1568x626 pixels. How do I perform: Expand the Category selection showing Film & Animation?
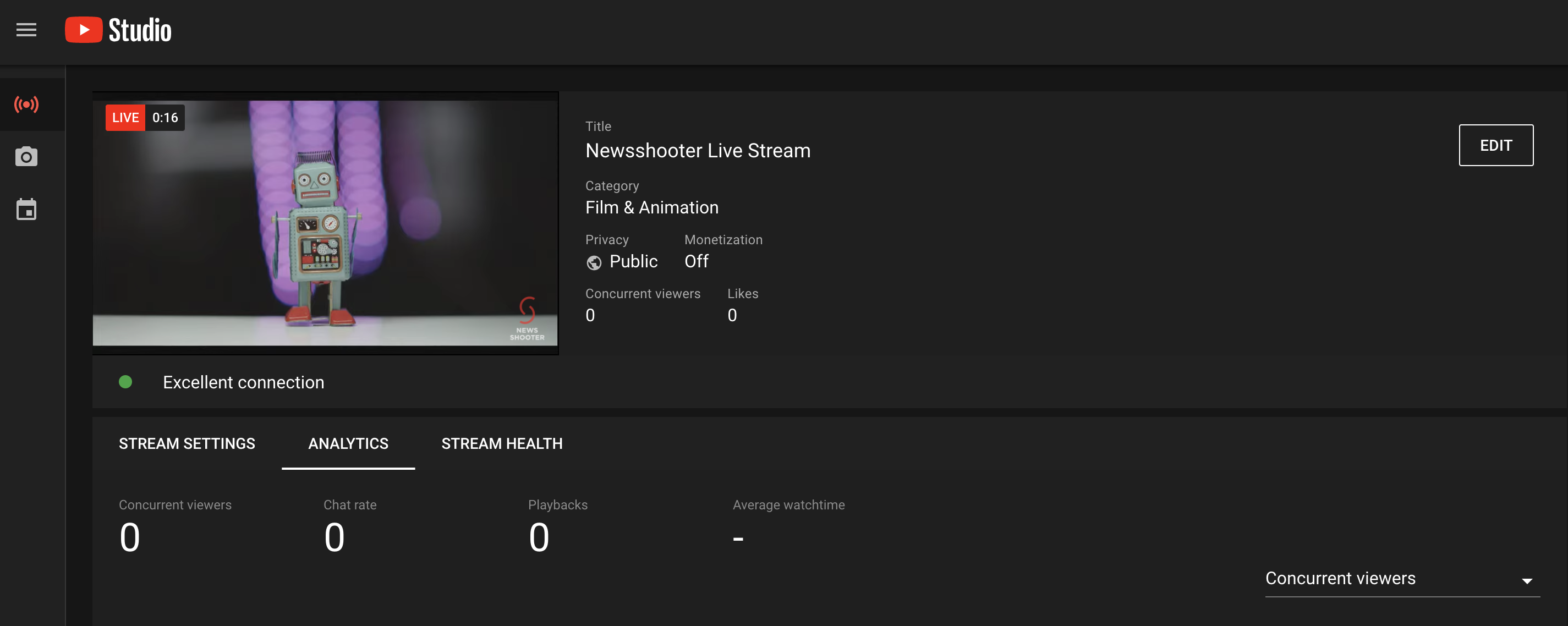(x=651, y=207)
